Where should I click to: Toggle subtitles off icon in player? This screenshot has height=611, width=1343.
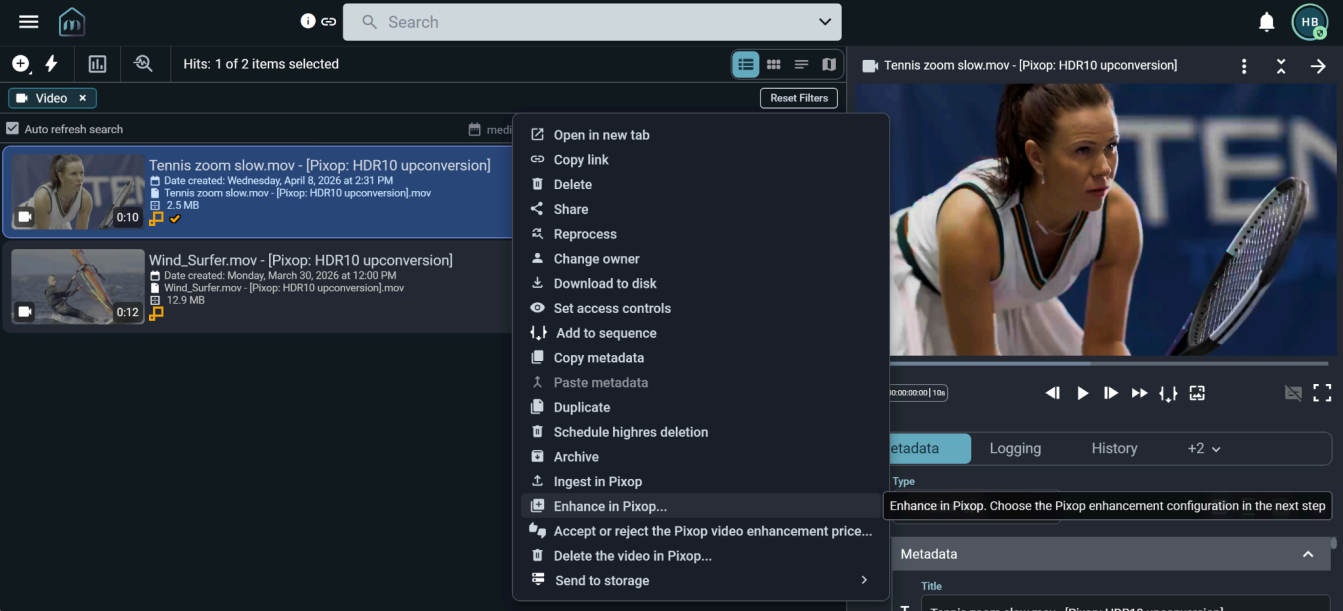tap(1293, 393)
